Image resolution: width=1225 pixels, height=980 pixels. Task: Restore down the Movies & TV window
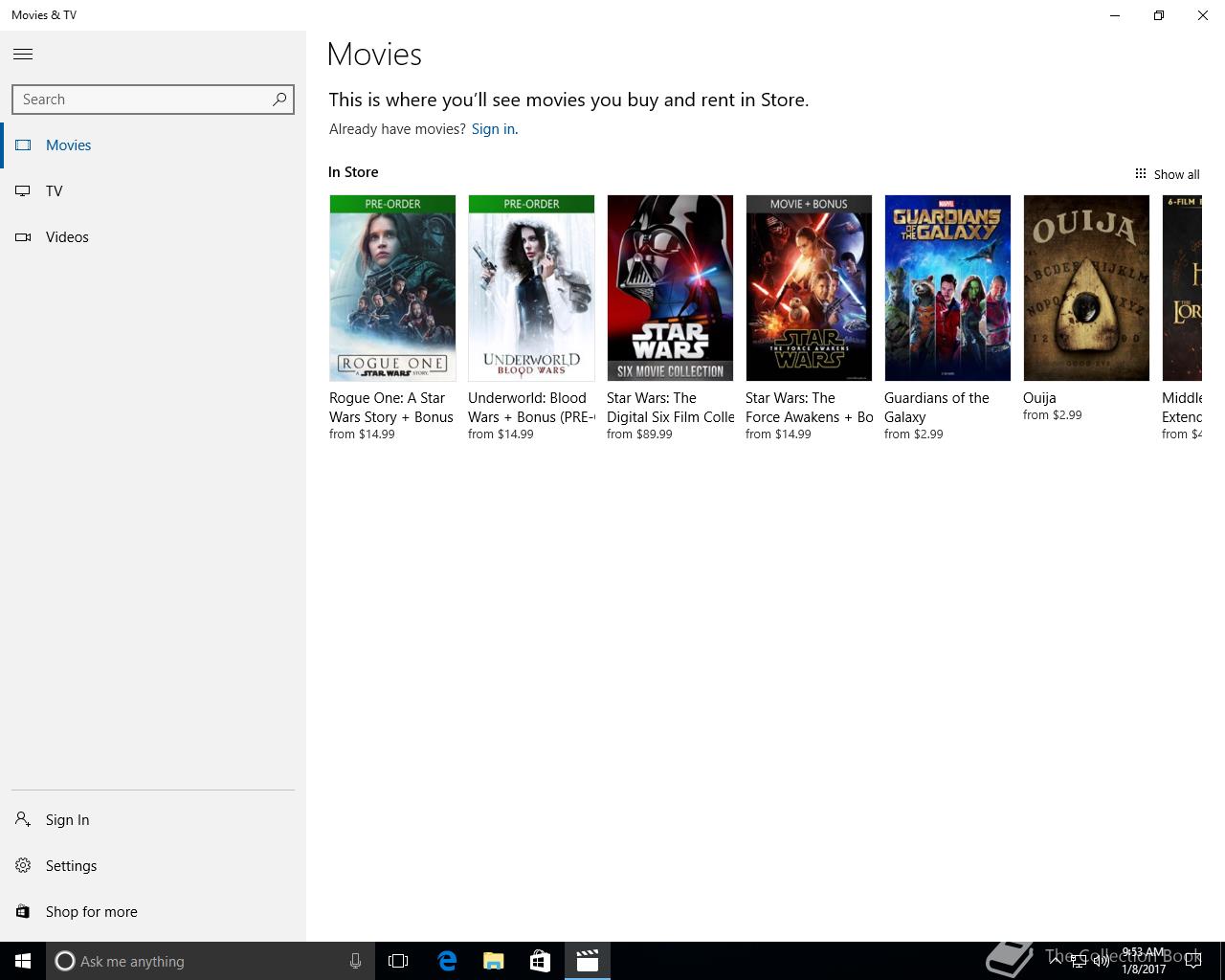point(1159,15)
